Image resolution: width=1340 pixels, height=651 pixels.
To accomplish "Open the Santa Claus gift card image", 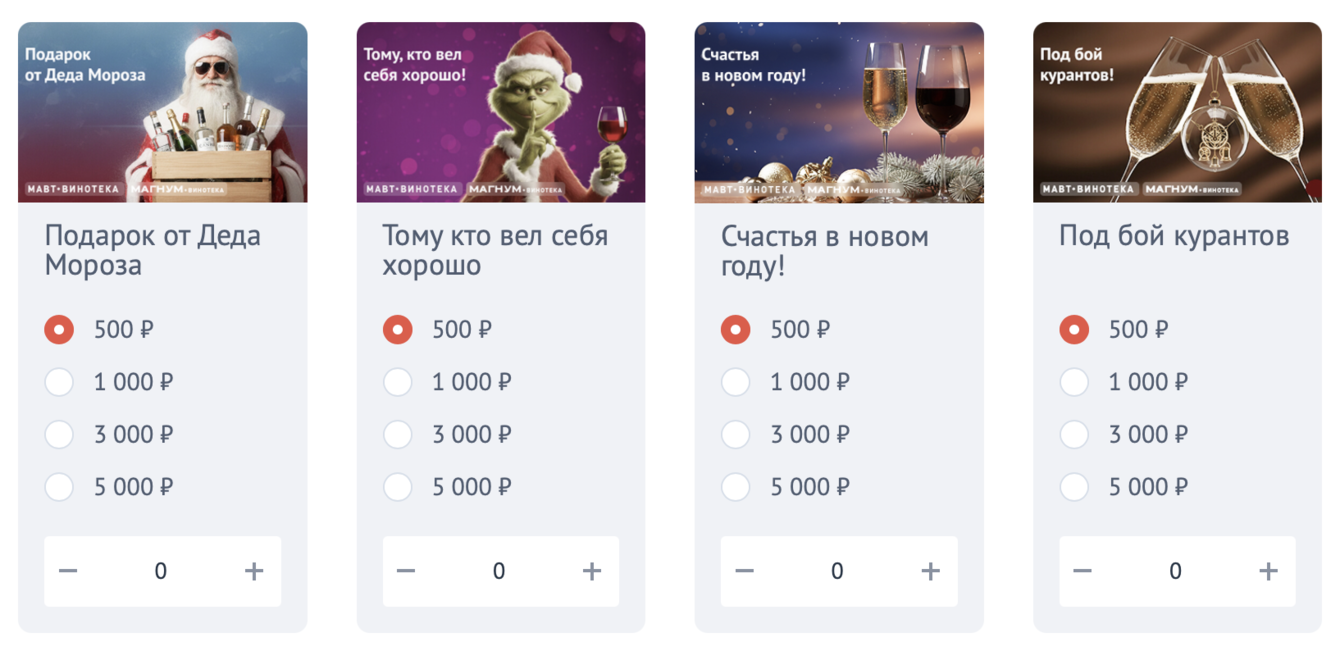I will coord(162,112).
